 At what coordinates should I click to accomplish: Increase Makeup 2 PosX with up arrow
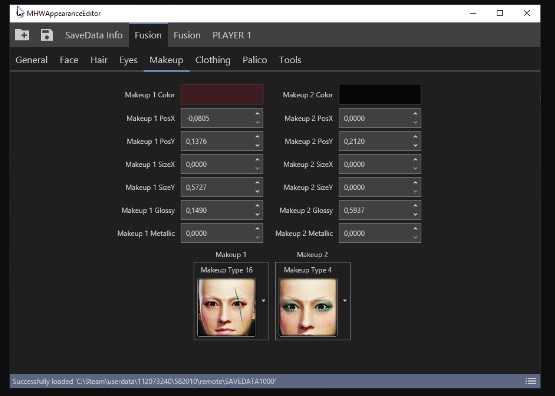point(415,114)
